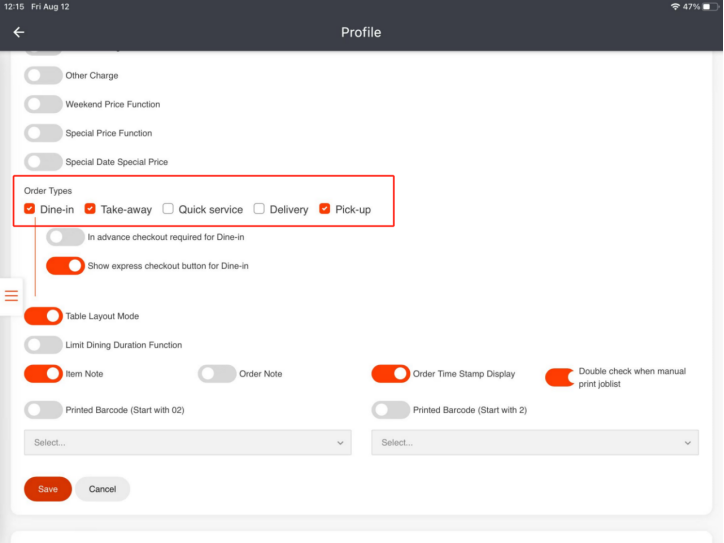This screenshot has width=724, height=543.
Task: Check the Quick service checkbox
Action: tap(168, 209)
